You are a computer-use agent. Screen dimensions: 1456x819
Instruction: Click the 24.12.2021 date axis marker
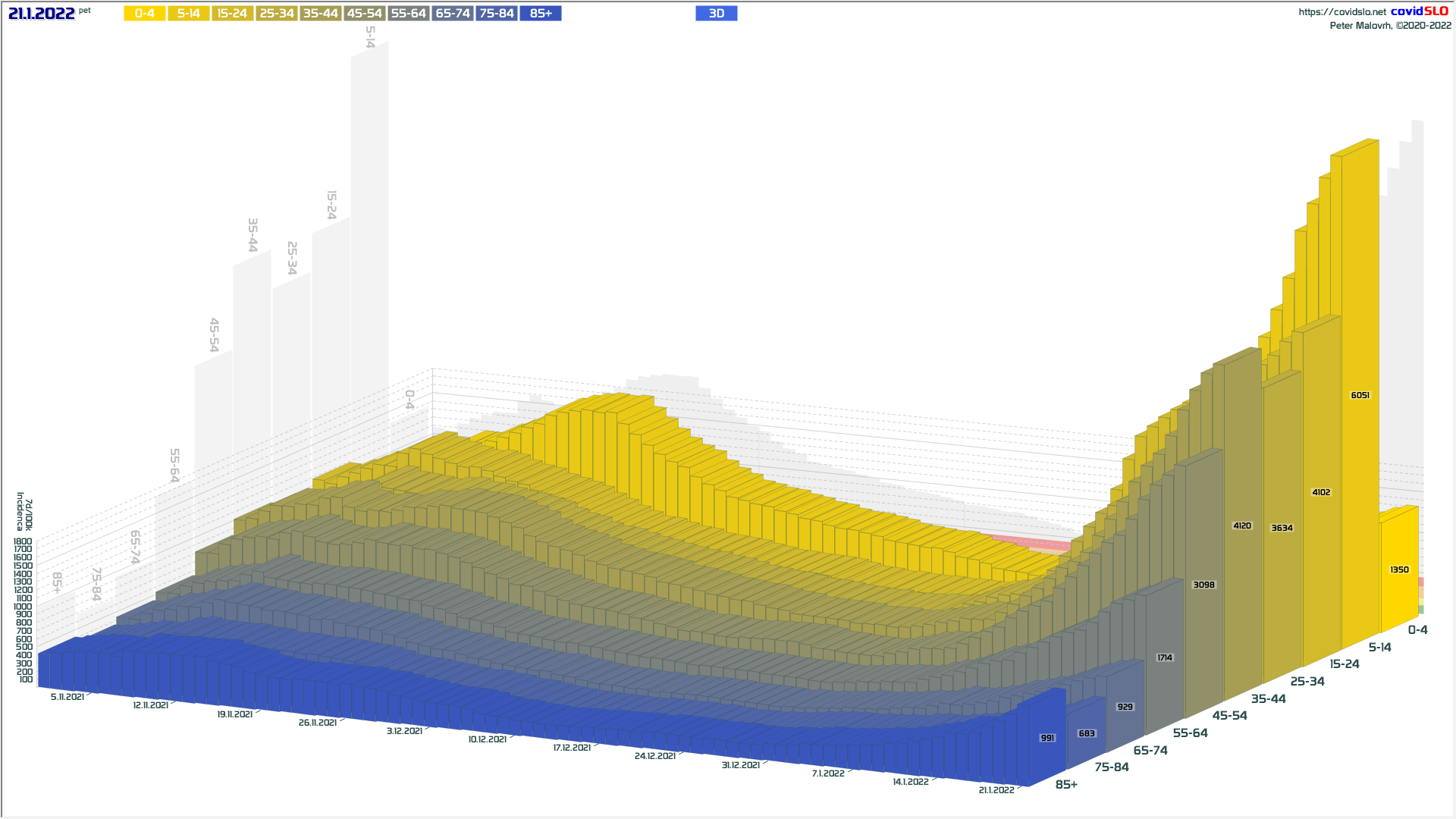click(x=654, y=756)
